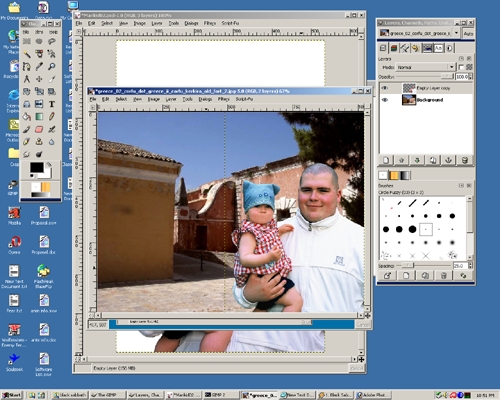
Task: Click the Auto button in Layers dialog
Action: 468,33
